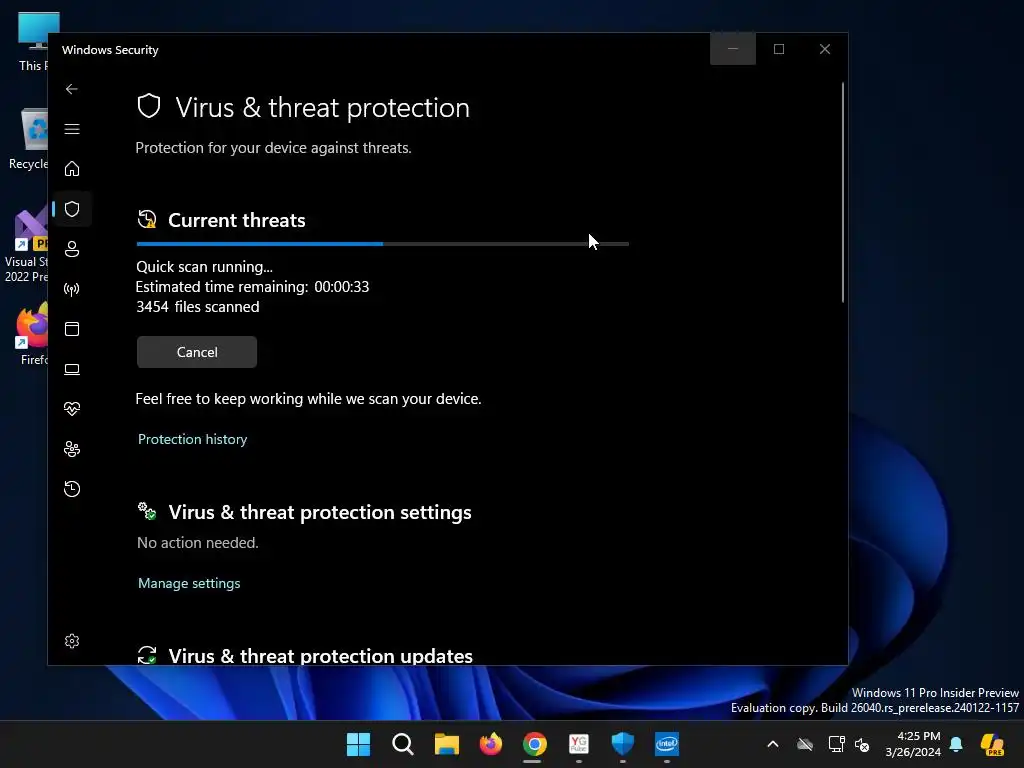Click the Virus & threat protection settings heading
The width and height of the screenshot is (1024, 768).
pos(320,512)
